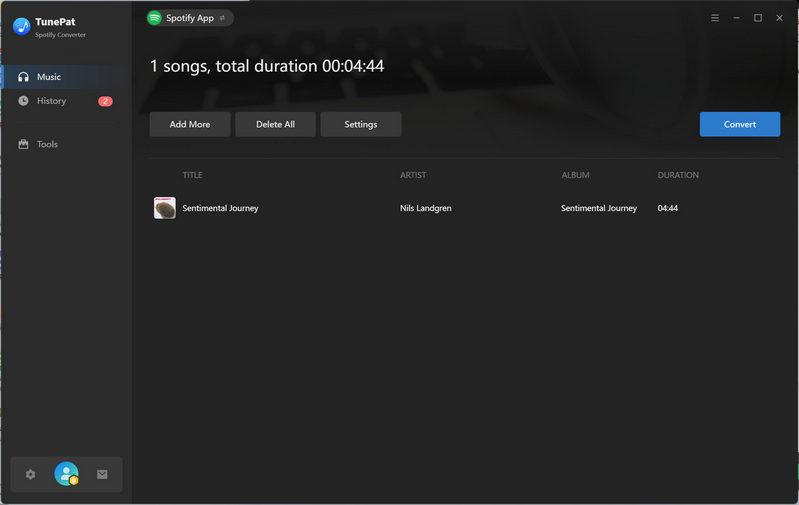Click the TunePat logo icon
Image resolution: width=799 pixels, height=505 pixels.
tap(21, 26)
